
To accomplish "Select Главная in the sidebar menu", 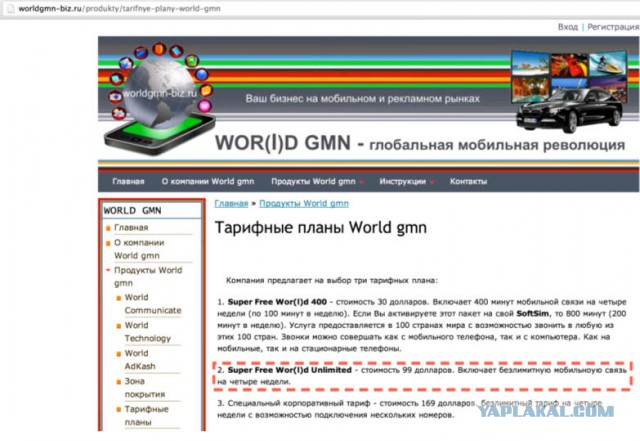I will pyautogui.click(x=131, y=227).
